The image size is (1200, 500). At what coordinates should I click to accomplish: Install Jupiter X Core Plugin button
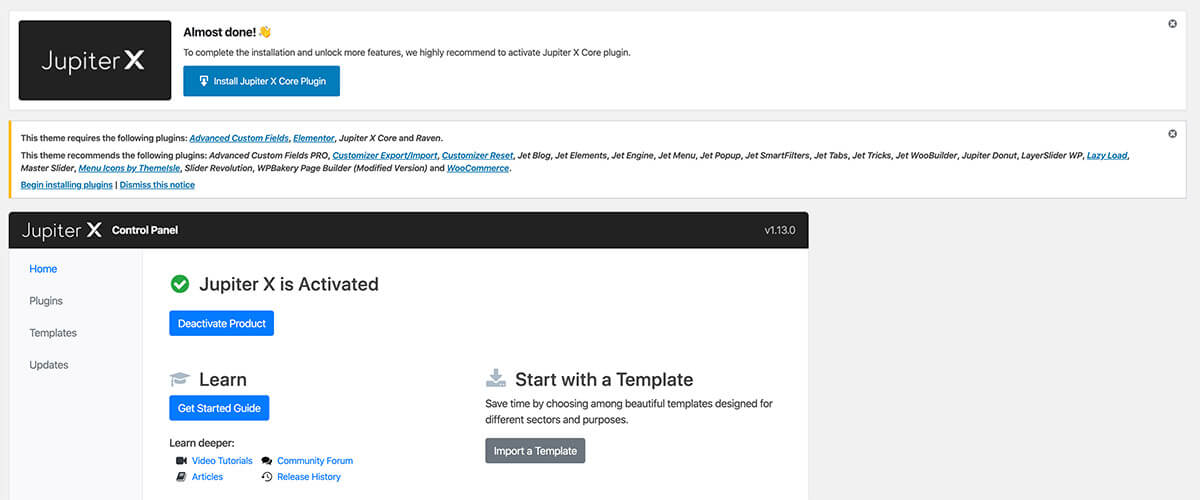click(x=262, y=81)
